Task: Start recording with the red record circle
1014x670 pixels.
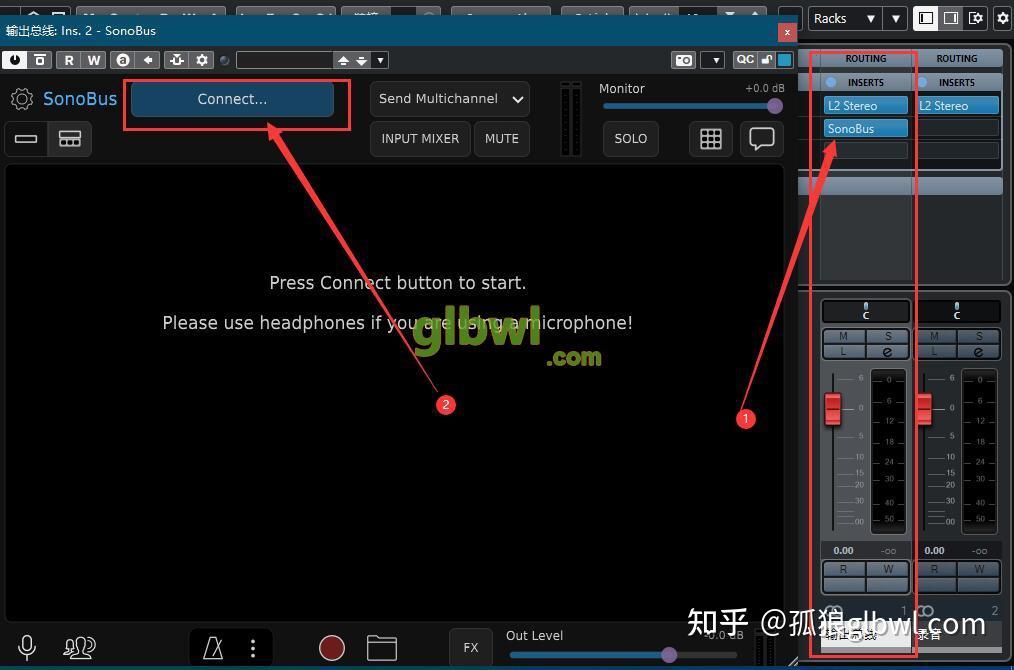Action: coord(331,648)
